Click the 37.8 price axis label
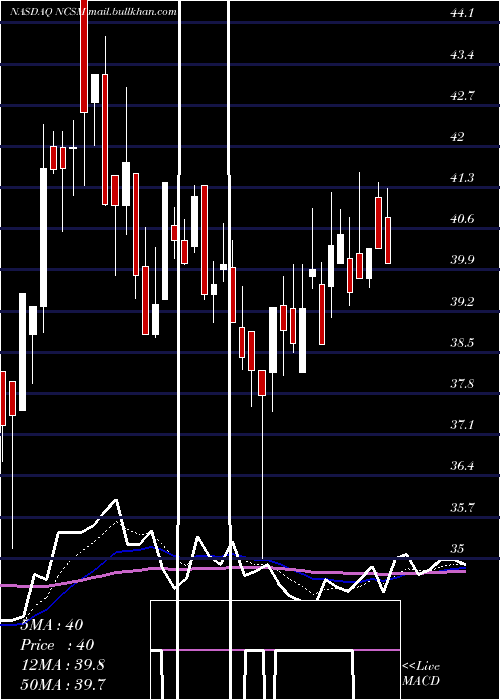Image resolution: width=500 pixels, height=700 pixels. click(462, 384)
